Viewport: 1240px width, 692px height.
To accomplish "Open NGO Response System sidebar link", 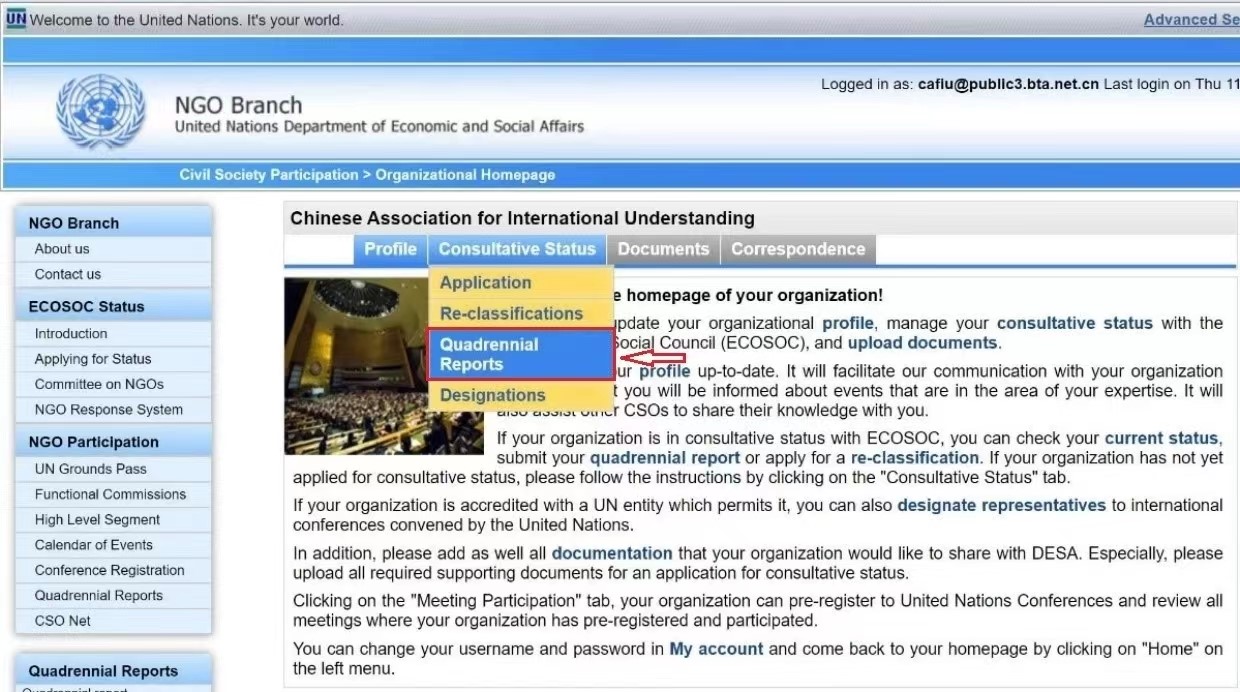I will (109, 409).
